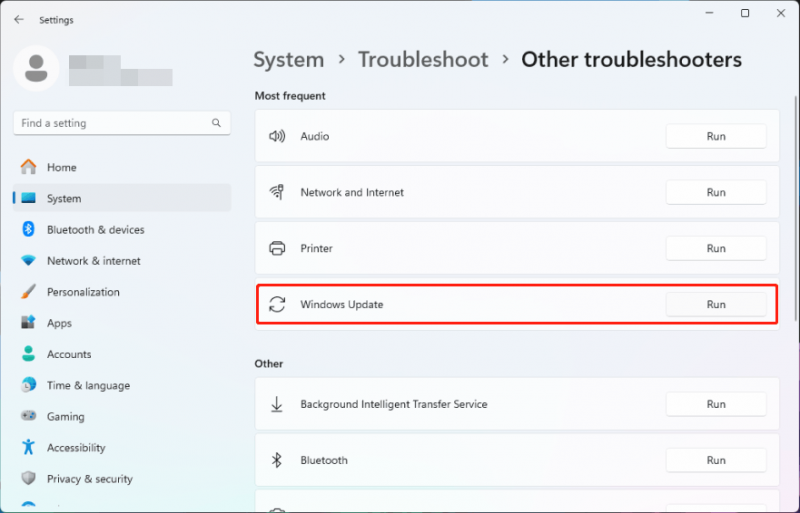Viewport: 800px width, 513px height.
Task: Click the Find a setting search box
Action: point(122,123)
